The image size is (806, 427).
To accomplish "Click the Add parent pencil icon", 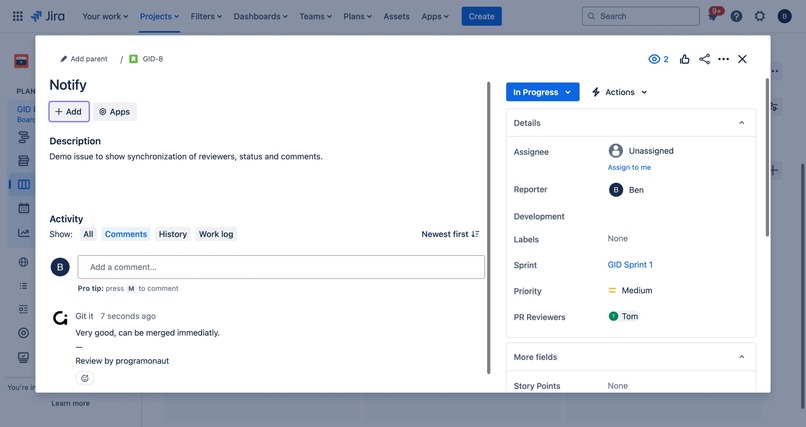I will (x=64, y=59).
